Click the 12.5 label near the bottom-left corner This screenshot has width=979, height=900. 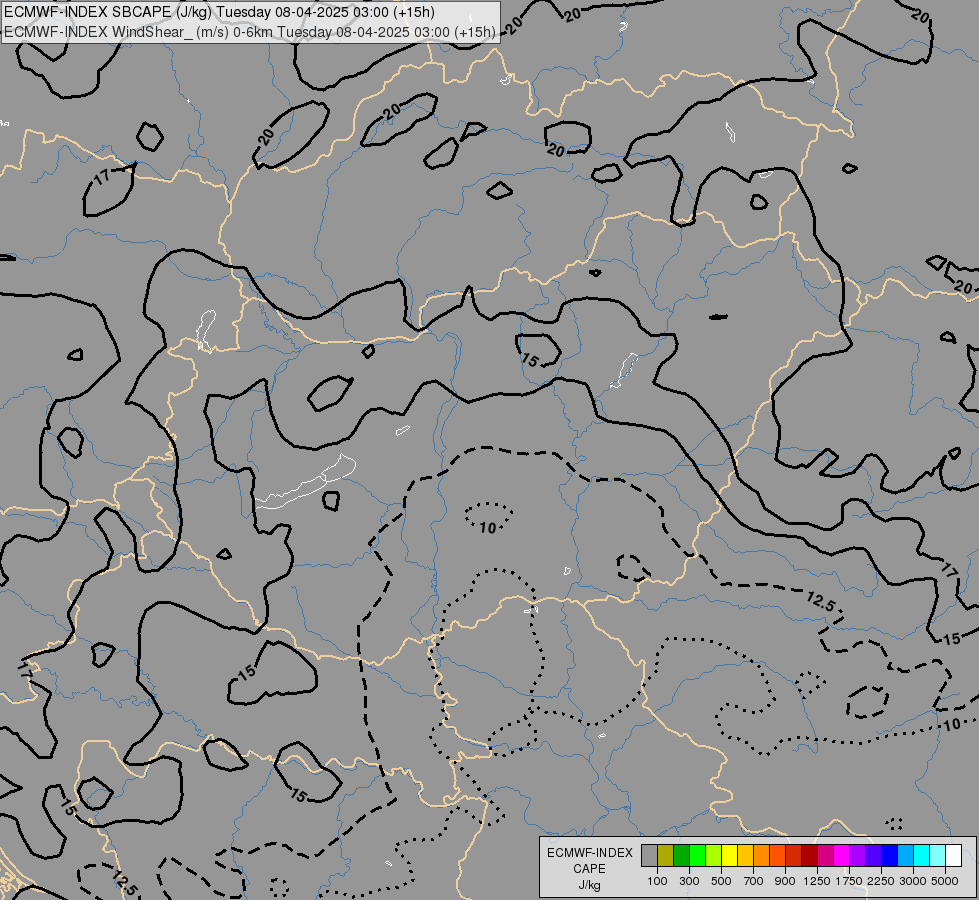point(125,881)
